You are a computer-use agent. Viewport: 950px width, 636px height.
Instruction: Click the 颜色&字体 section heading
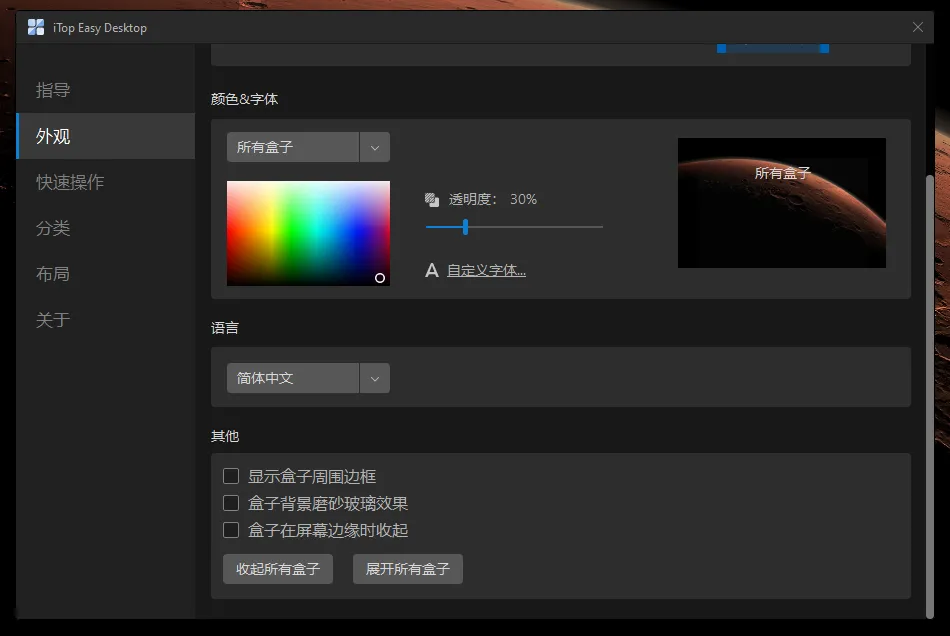(244, 99)
